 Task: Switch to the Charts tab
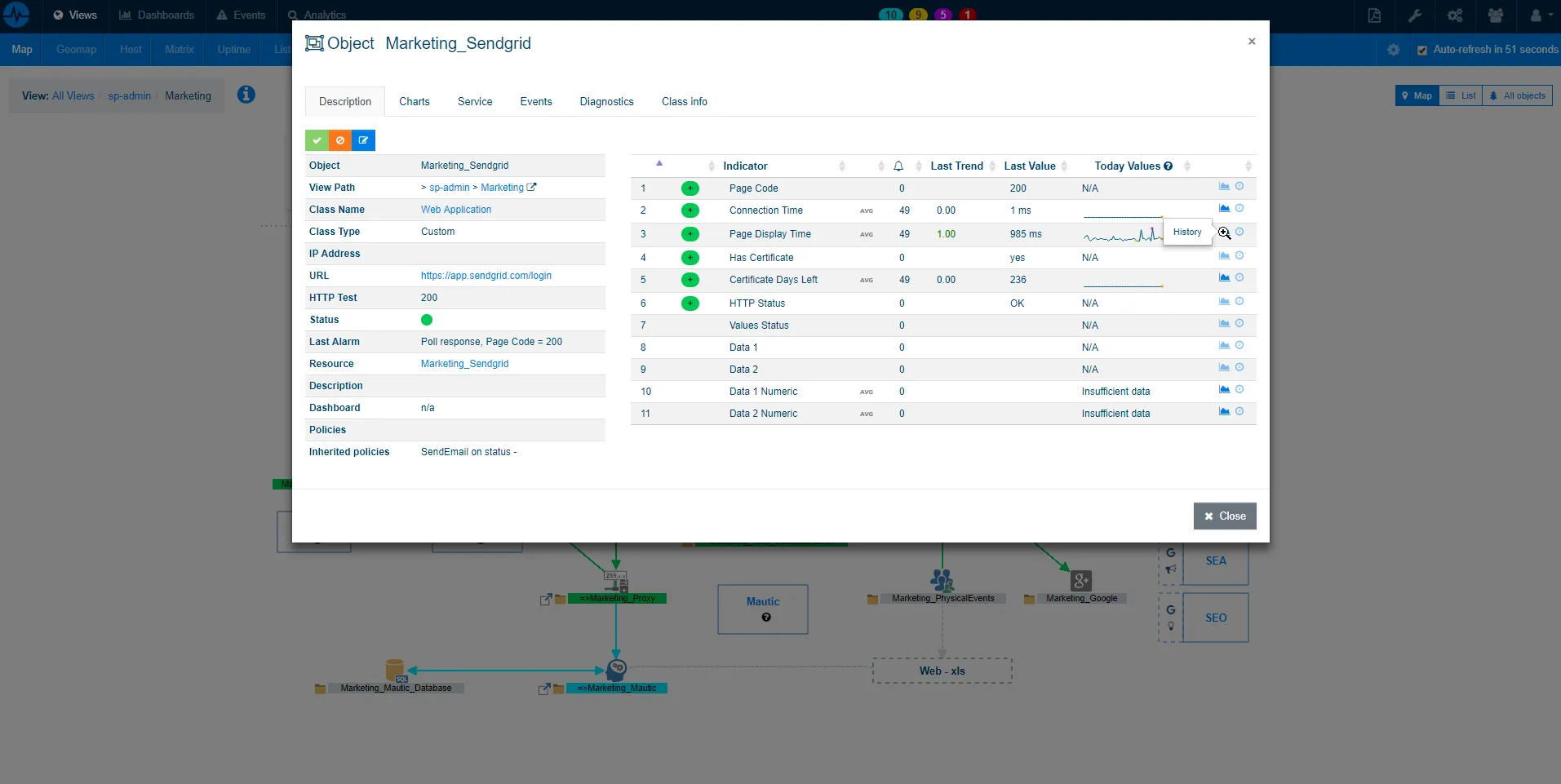(x=414, y=101)
